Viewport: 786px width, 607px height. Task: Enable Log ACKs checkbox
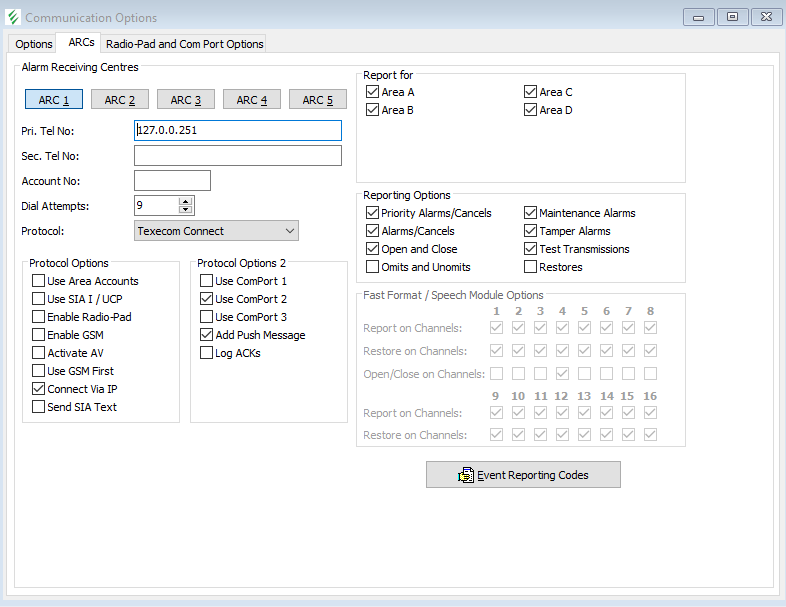[x=207, y=353]
